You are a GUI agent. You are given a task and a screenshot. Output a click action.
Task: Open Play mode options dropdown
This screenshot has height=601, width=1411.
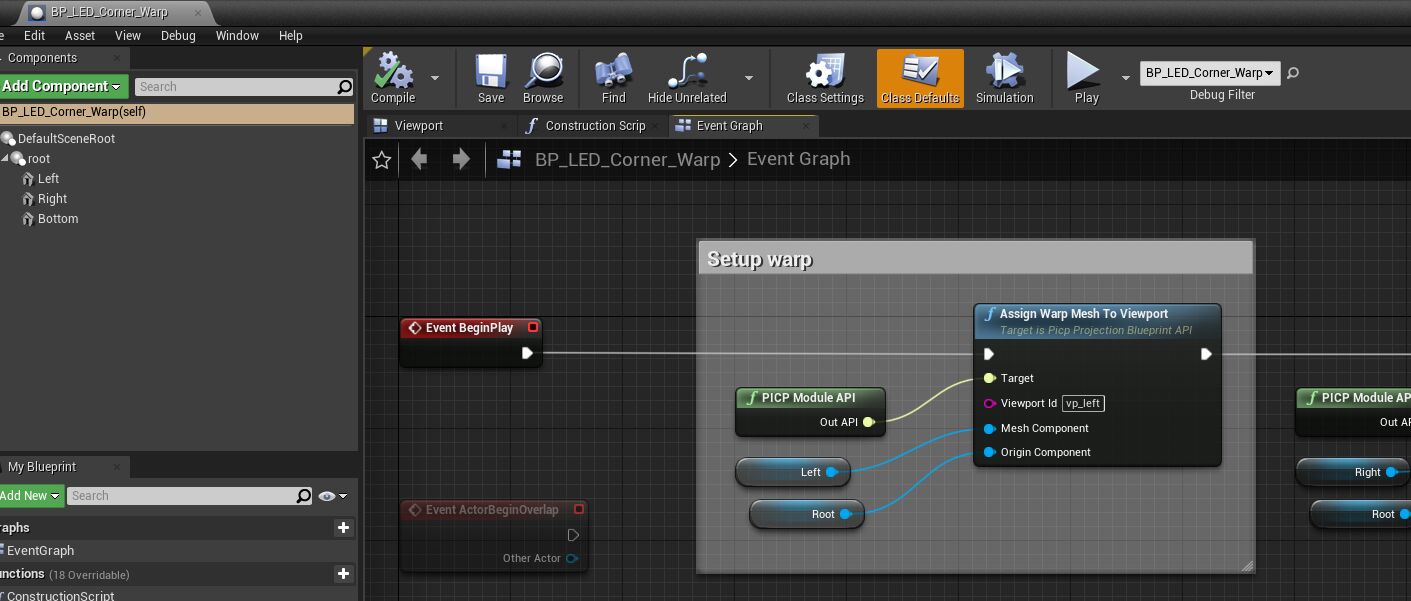click(1126, 77)
